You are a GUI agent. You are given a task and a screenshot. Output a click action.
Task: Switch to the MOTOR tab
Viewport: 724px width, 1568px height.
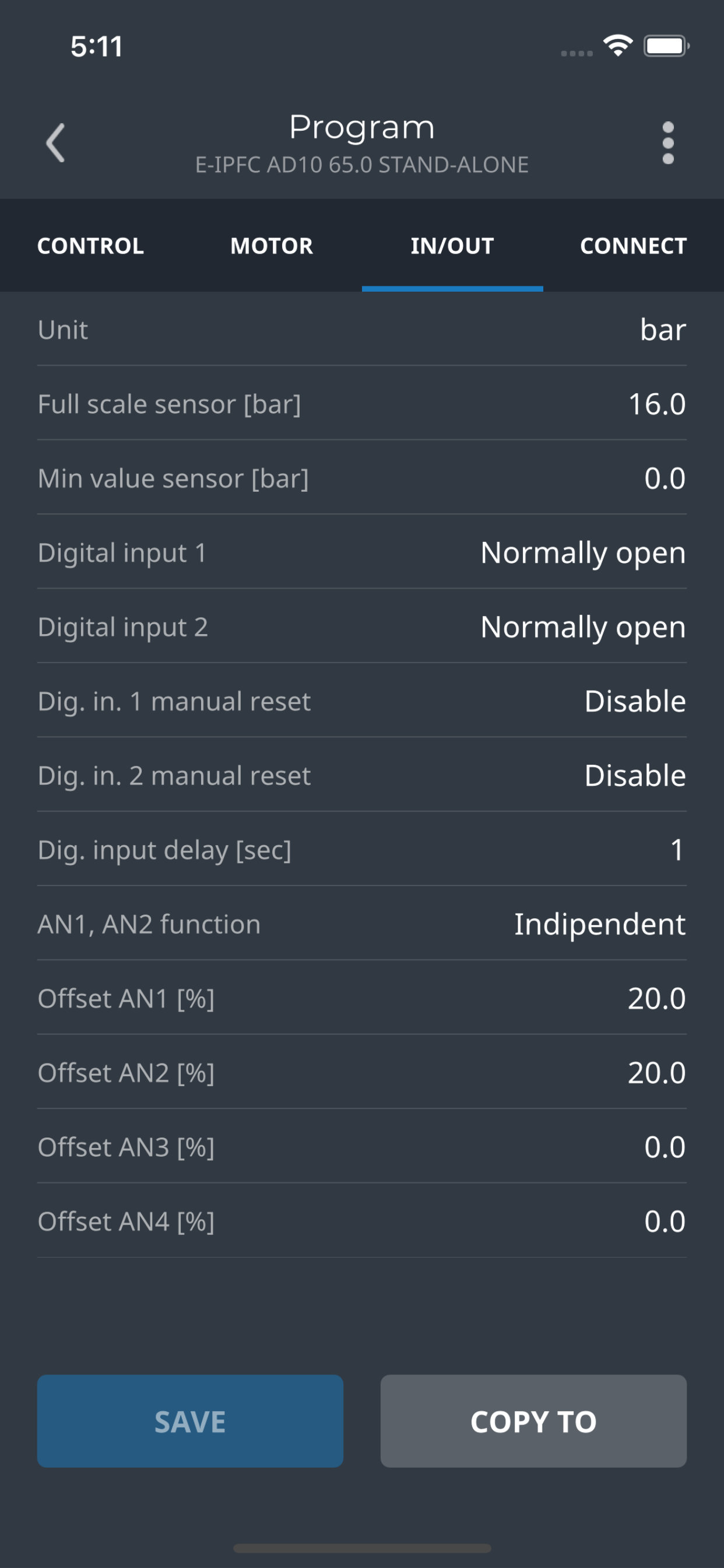271,246
